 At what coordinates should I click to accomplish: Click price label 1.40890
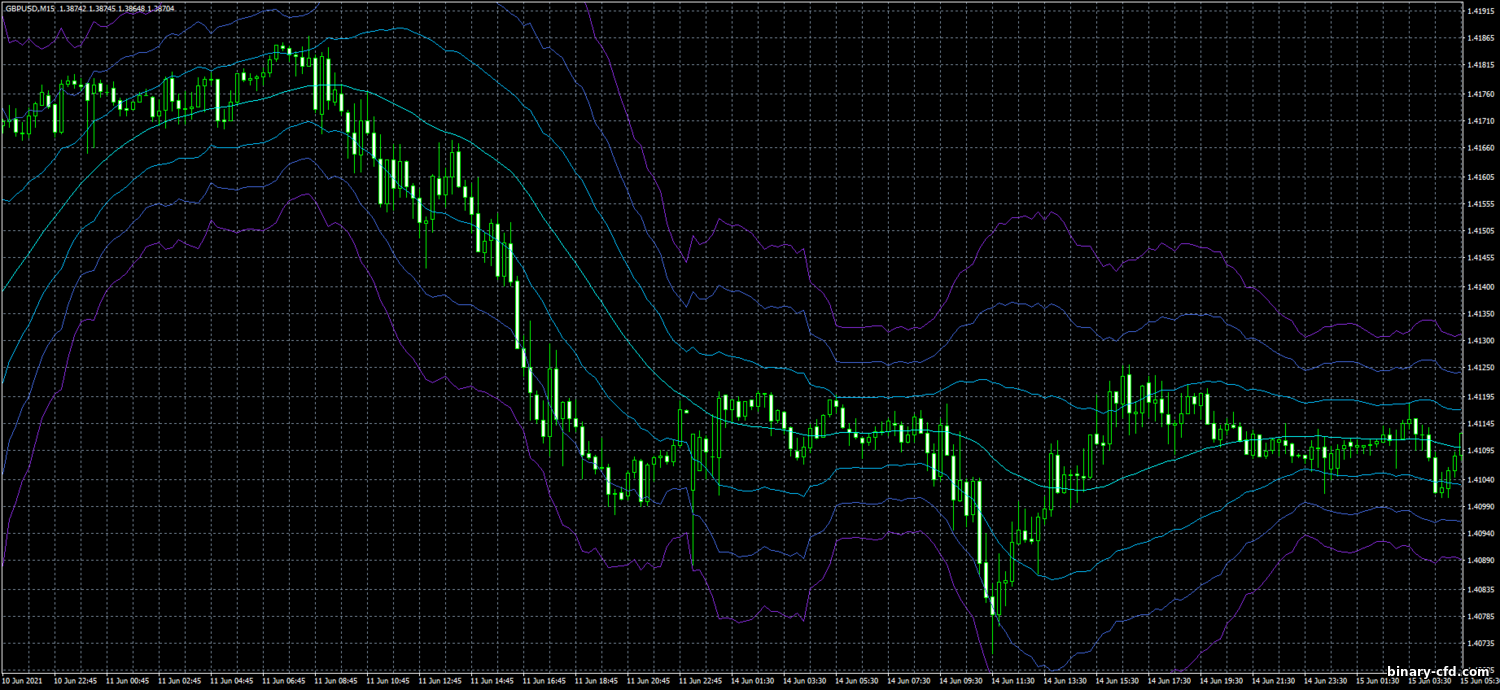tap(1481, 562)
